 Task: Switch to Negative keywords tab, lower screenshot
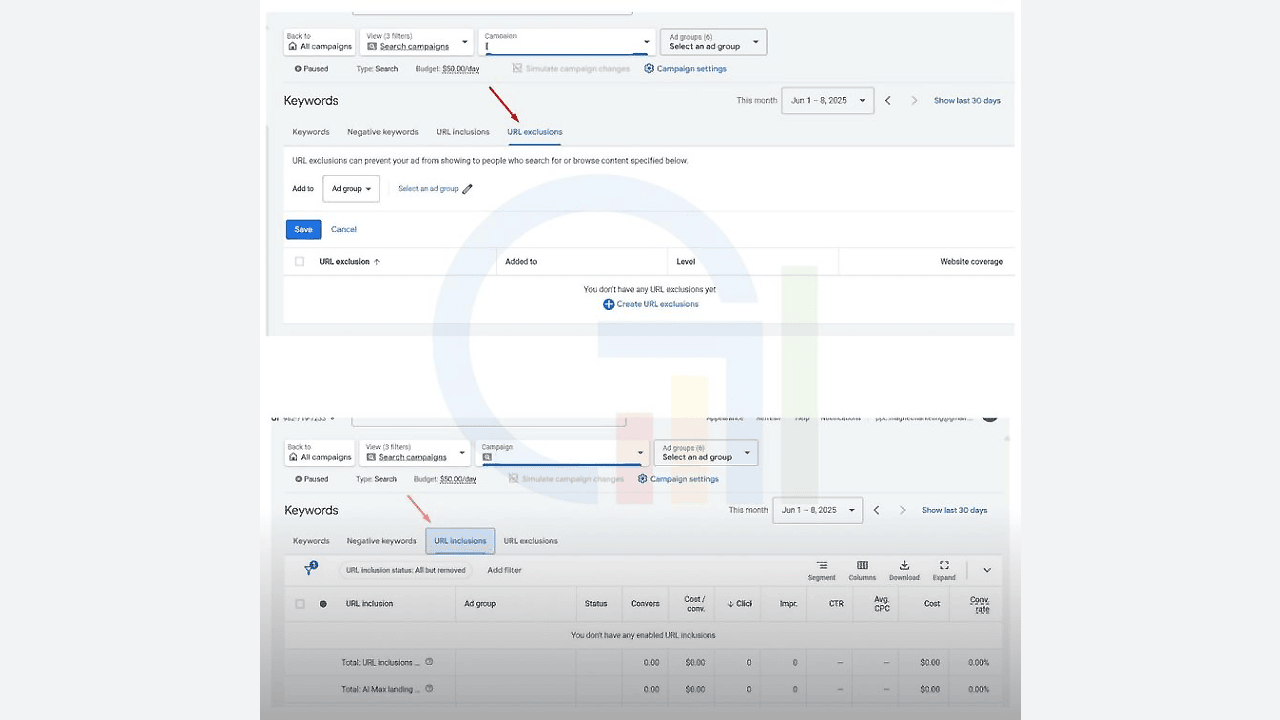[x=381, y=541]
